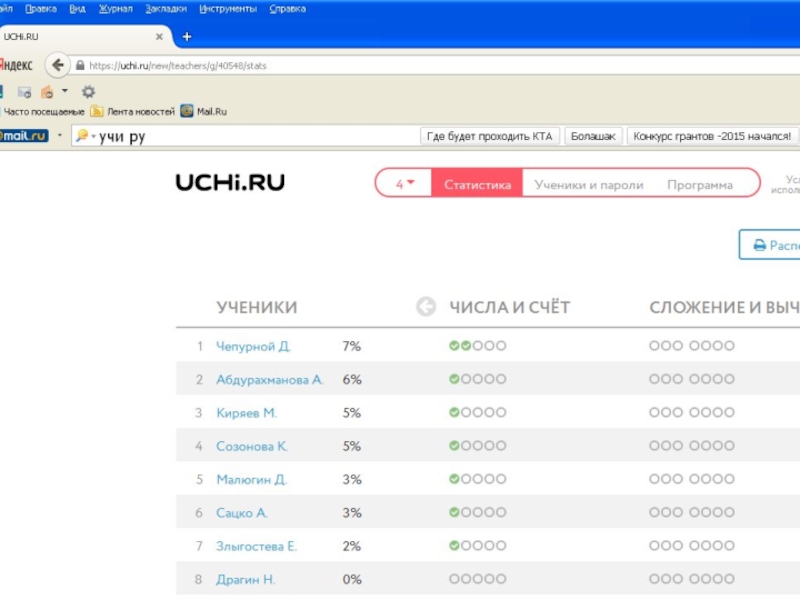Viewport: 800px width, 600px height.
Task: Click the browser back arrow button
Action: (57, 65)
